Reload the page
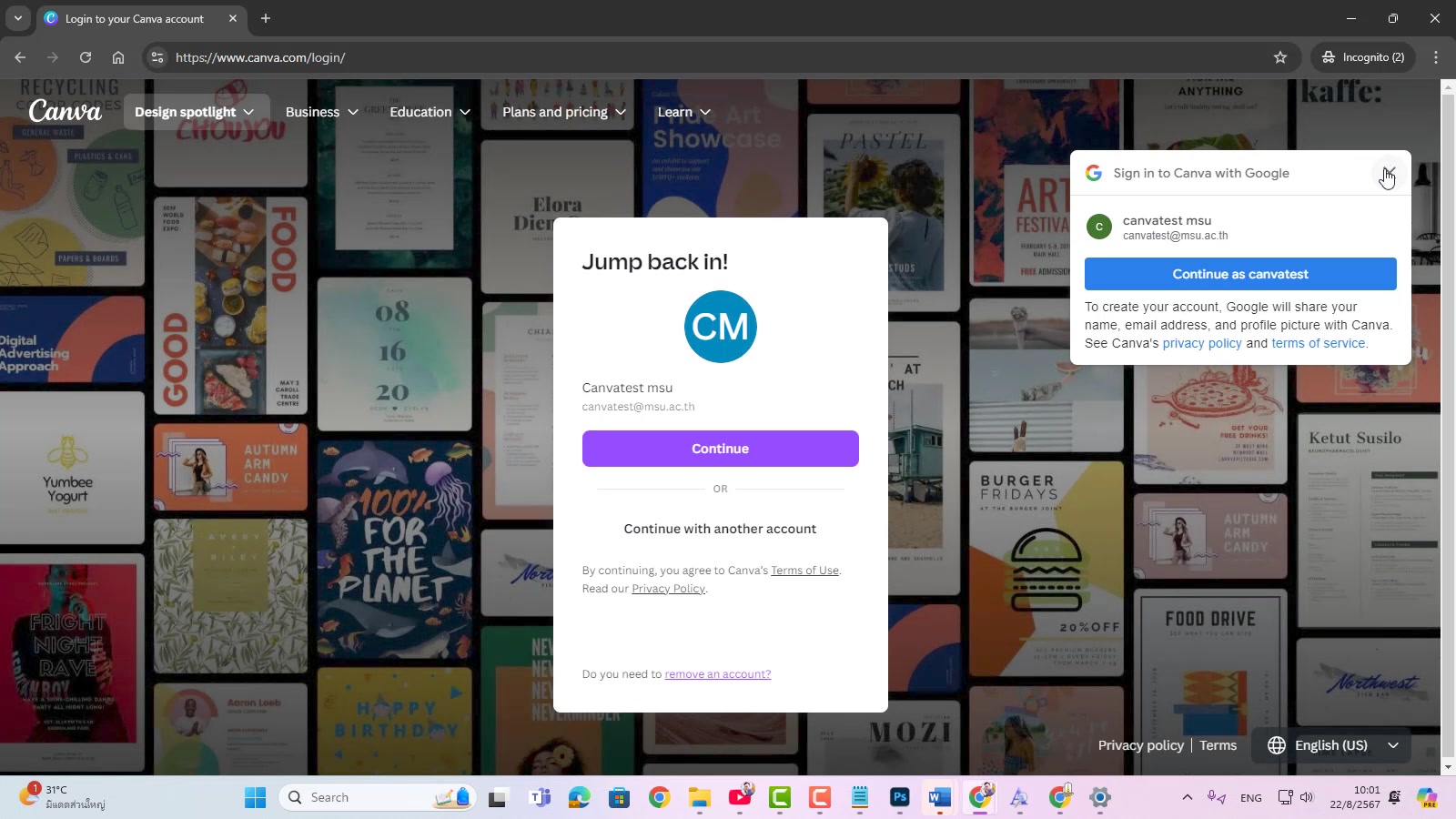The image size is (1456, 819). 86,57
